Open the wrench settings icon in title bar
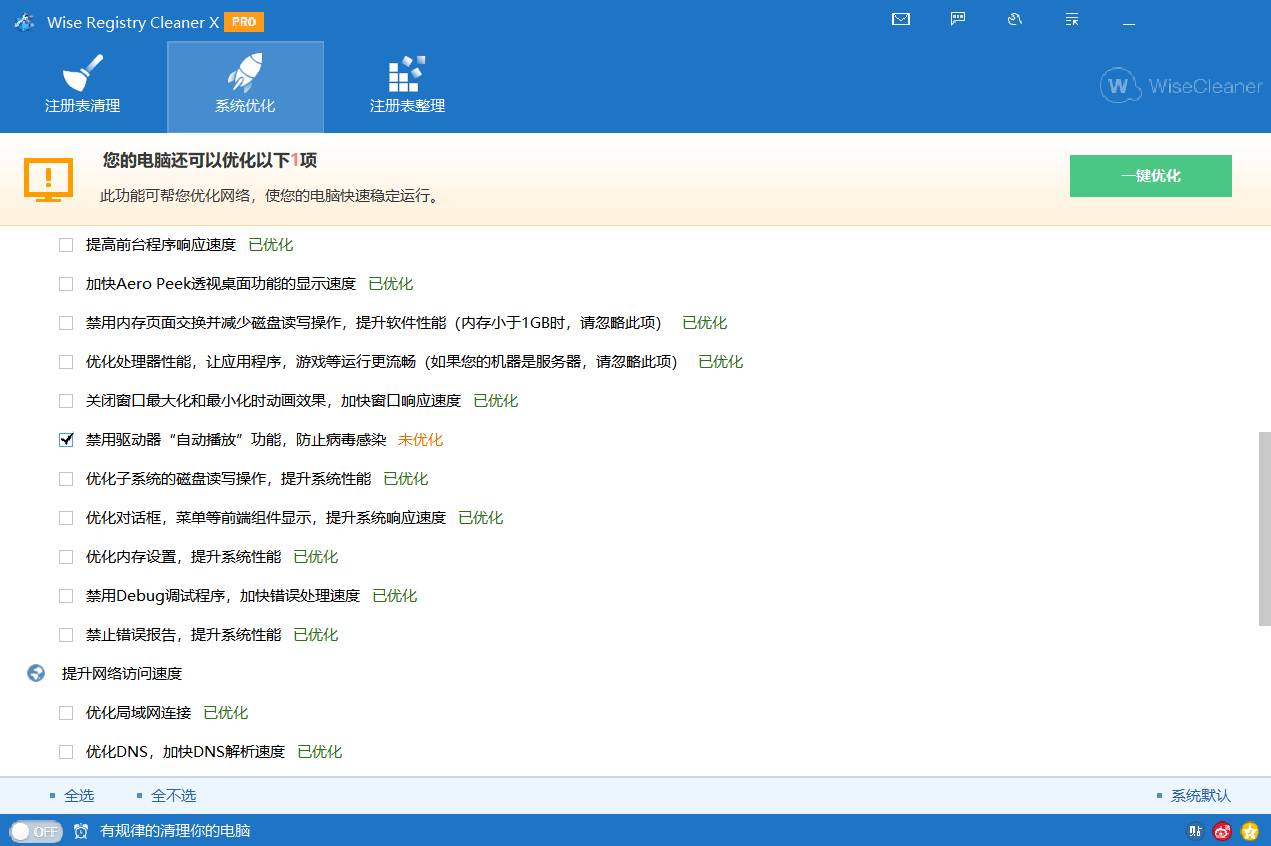 1015,20
